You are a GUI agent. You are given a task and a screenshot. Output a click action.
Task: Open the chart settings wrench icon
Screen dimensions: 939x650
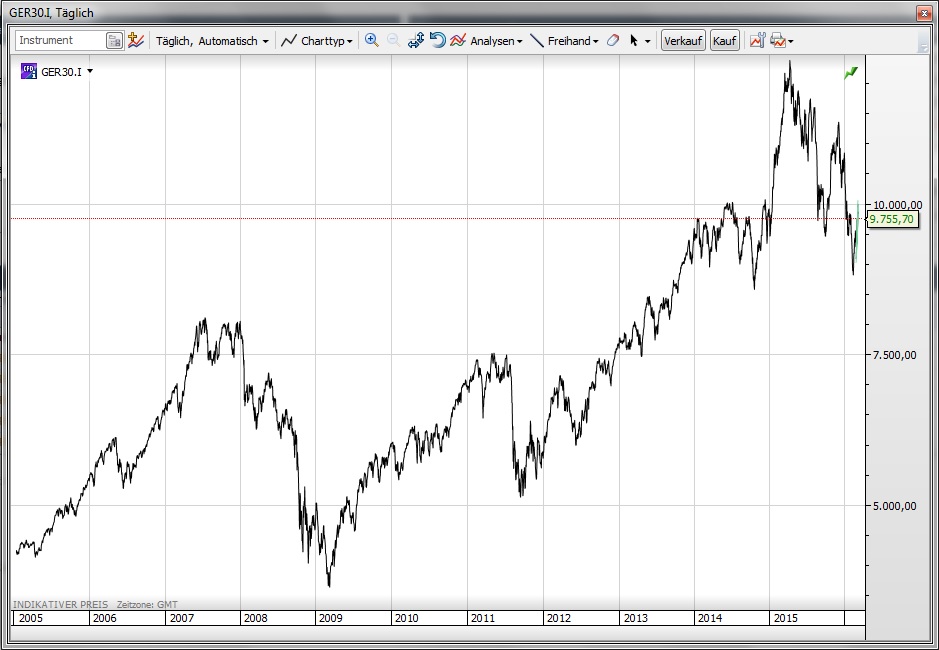point(758,40)
